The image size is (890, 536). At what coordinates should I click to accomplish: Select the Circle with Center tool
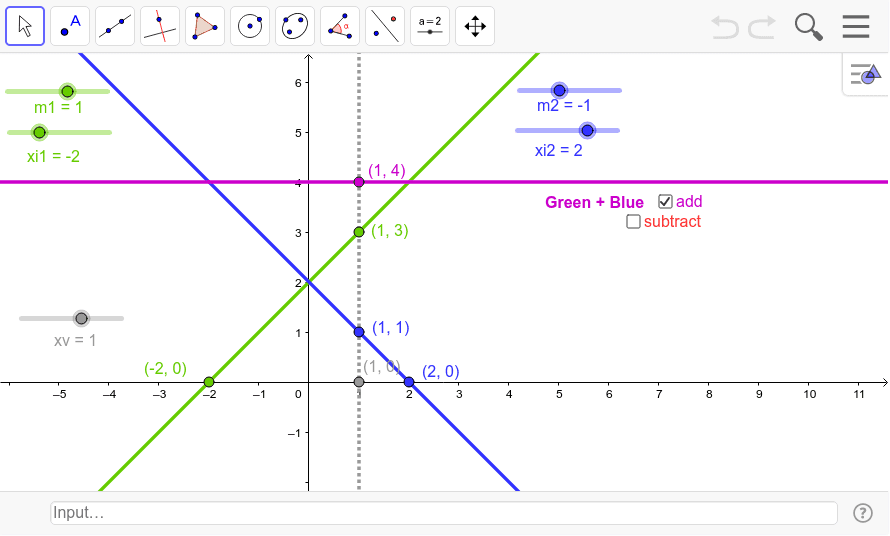pyautogui.click(x=250, y=26)
